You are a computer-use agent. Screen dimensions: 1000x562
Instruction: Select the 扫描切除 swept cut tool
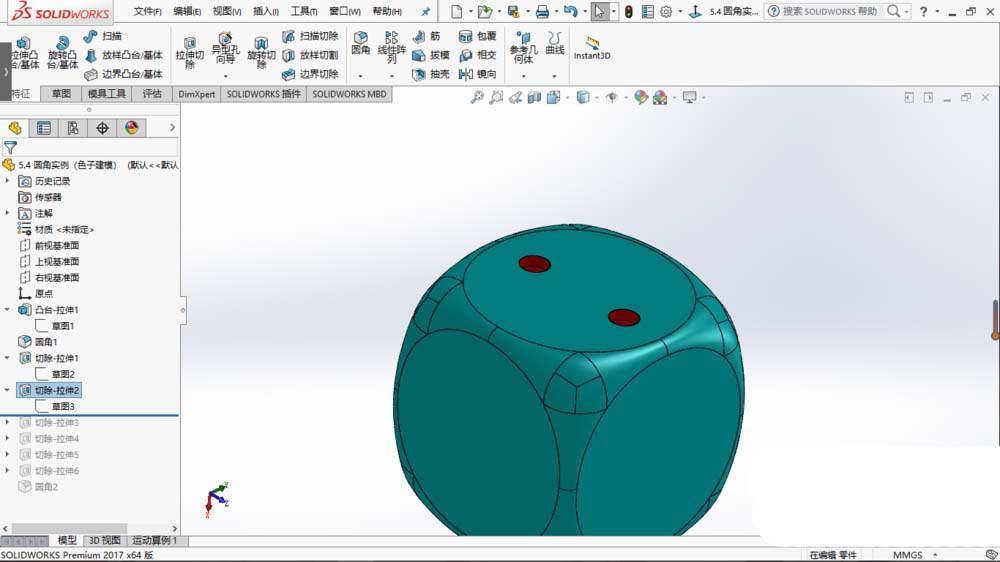310,36
